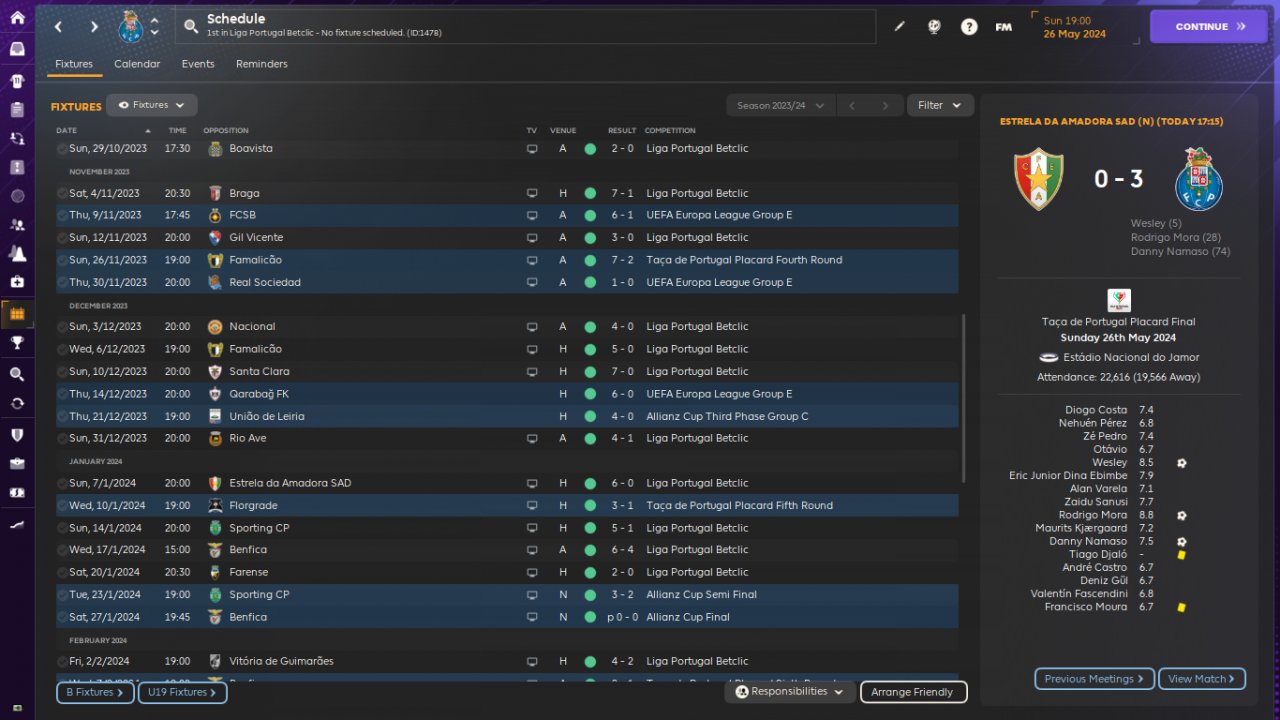Toggle the circle marker on Braga fixture row
Screen dimensions: 1280x720
point(62,193)
